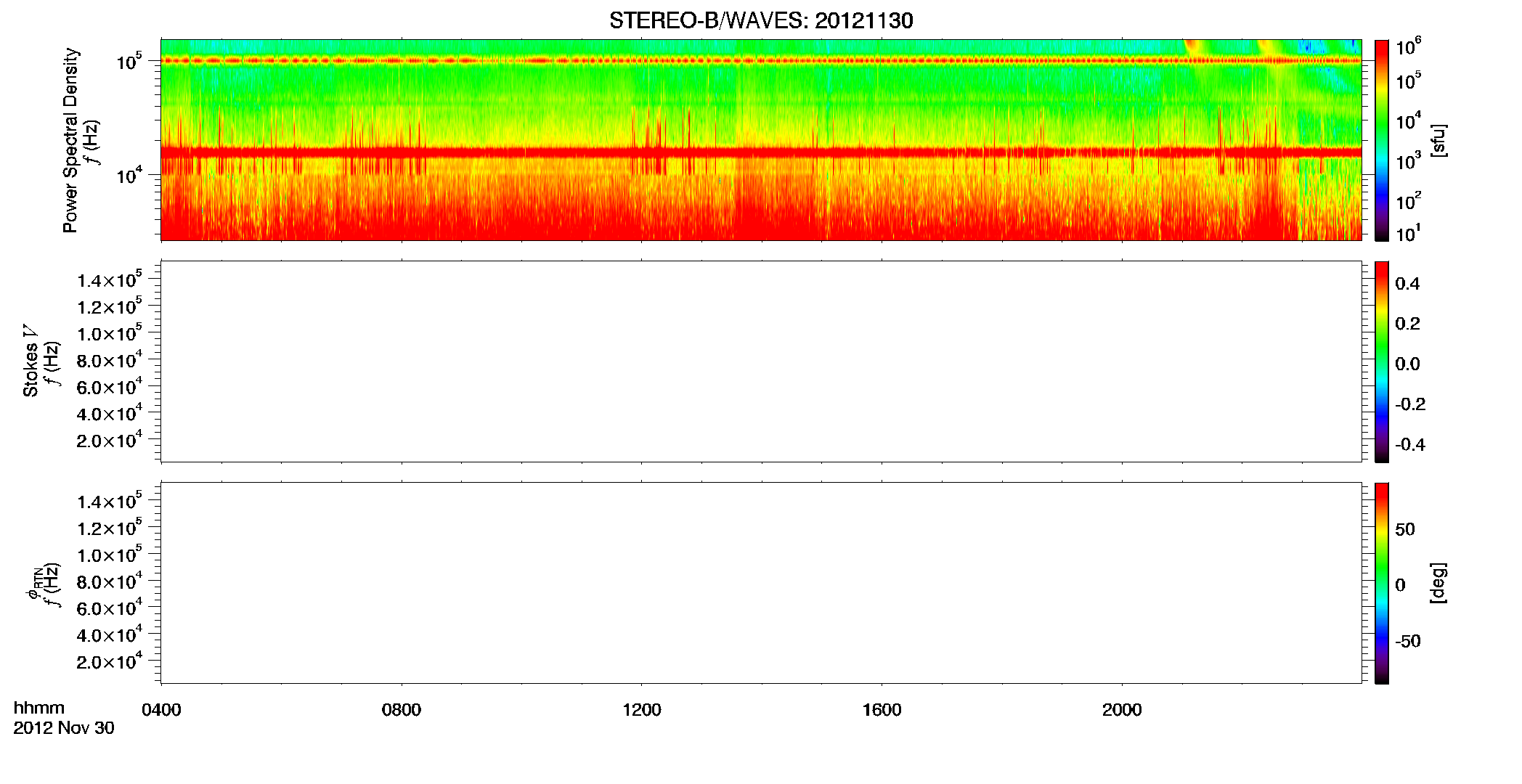Image resolution: width=1522 pixels, height=784 pixels.
Task: Click the [sfu] unit label
Action: click(1438, 140)
